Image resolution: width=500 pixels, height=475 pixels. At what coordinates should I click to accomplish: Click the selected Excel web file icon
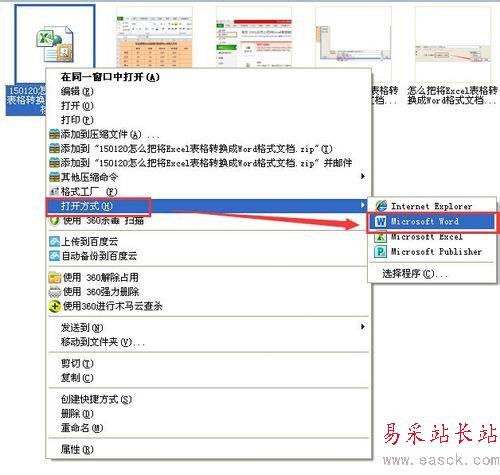click(55, 44)
